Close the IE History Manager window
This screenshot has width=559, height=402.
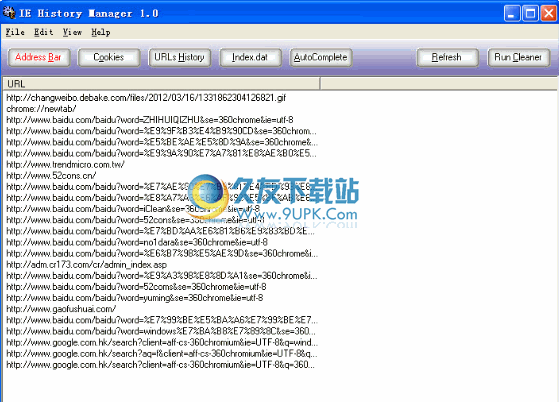(x=549, y=14)
